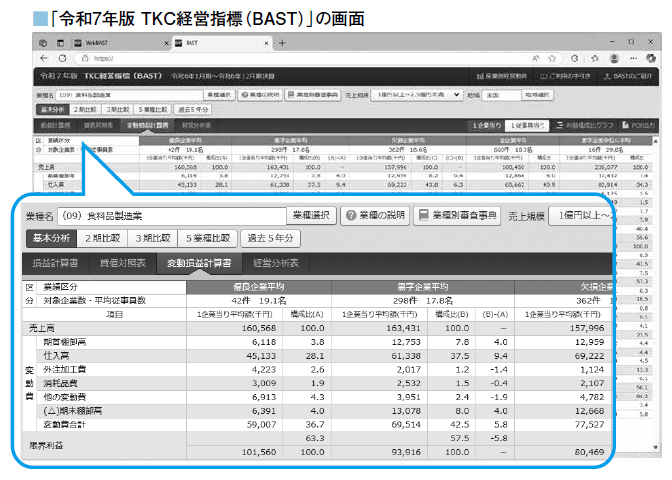Viewport: 672px width, 480px height.
Task: Click the read aloud icon in the address bar
Action: (x=535, y=58)
